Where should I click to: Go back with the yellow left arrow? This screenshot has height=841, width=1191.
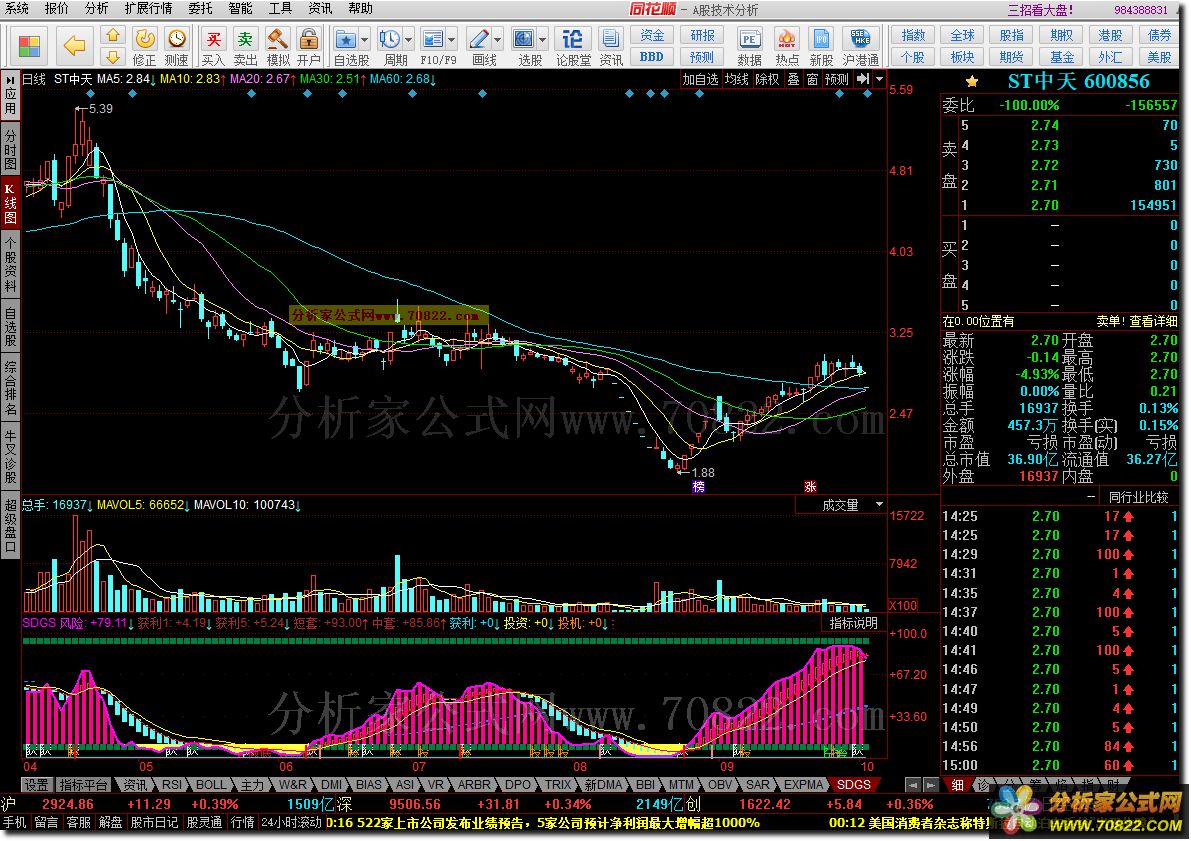click(x=74, y=46)
